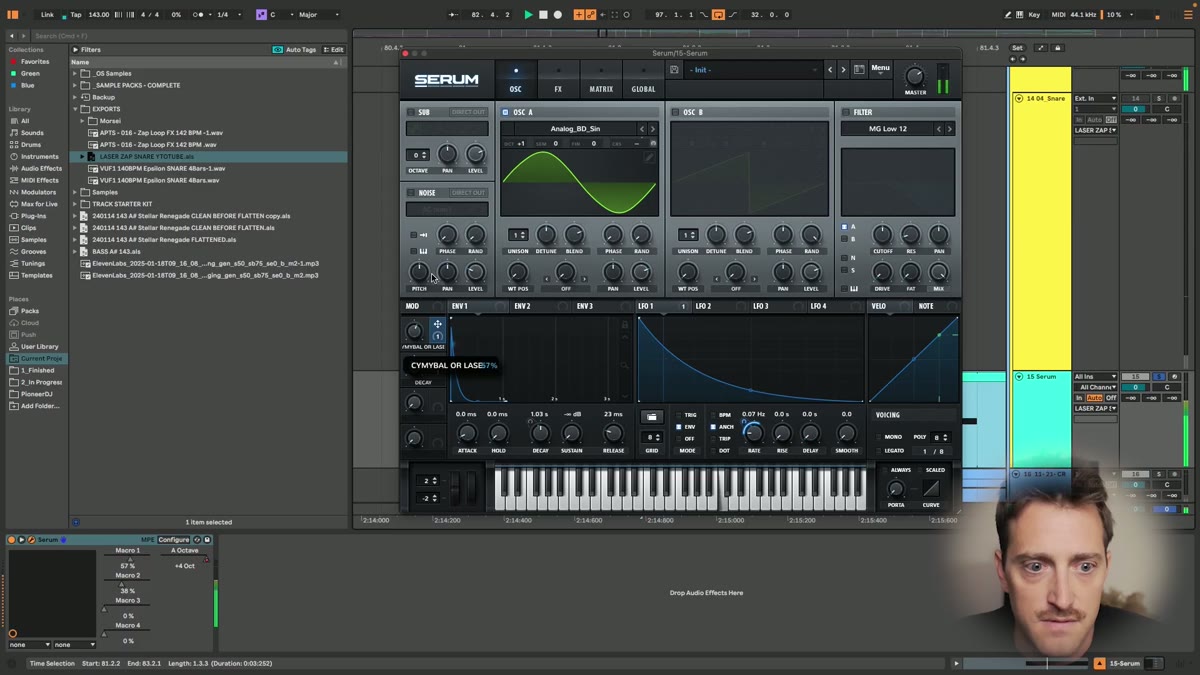1200x675 pixels.
Task: Switch to the Serum FX tab
Action: pos(558,79)
